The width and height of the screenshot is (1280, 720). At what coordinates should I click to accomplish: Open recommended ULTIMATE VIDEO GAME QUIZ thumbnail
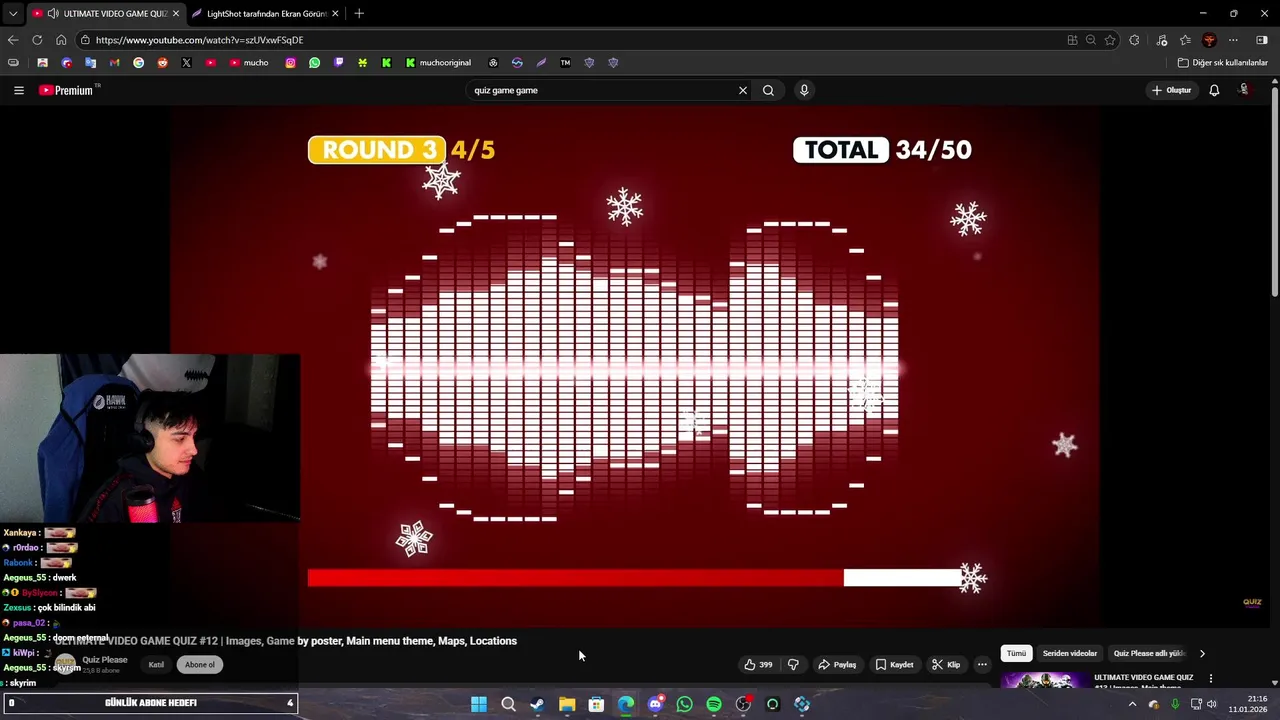[1044, 680]
